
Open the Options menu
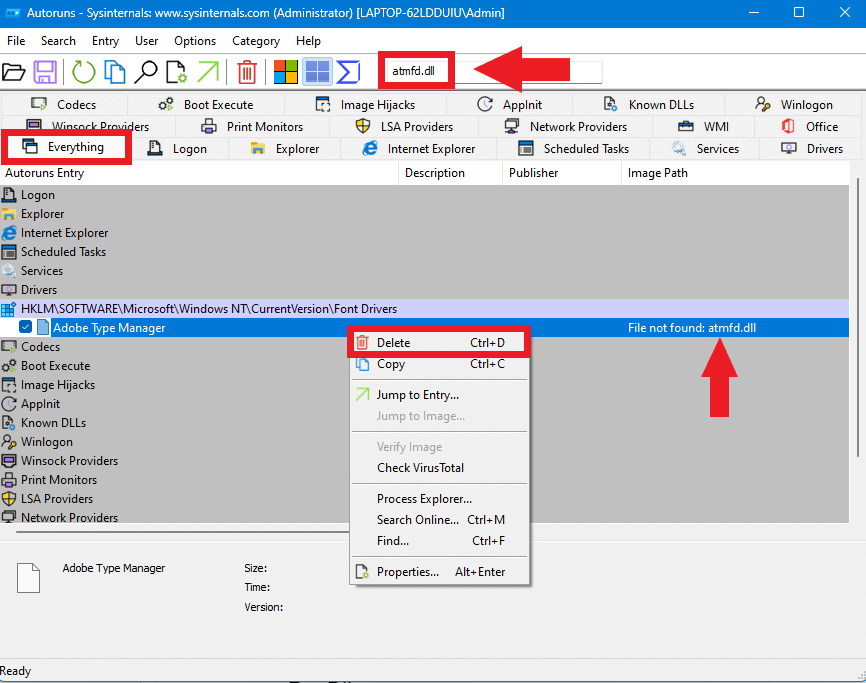[195, 41]
